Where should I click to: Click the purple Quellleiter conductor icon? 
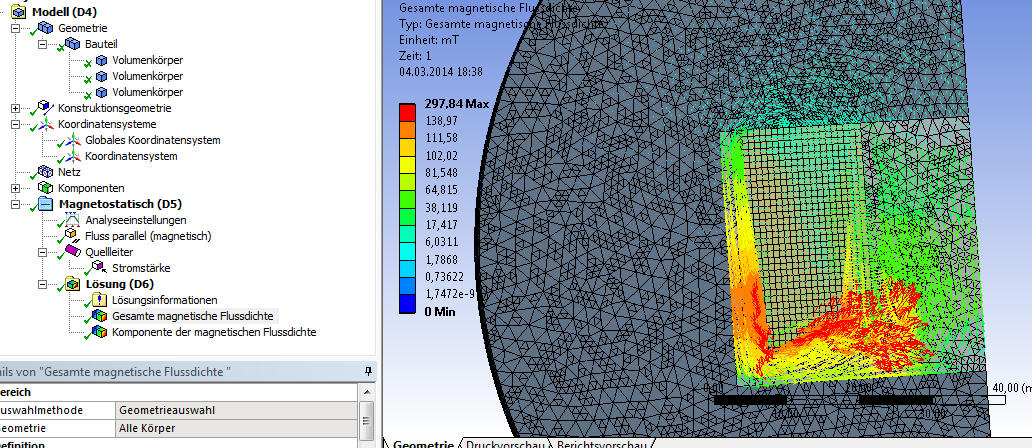coord(72,252)
